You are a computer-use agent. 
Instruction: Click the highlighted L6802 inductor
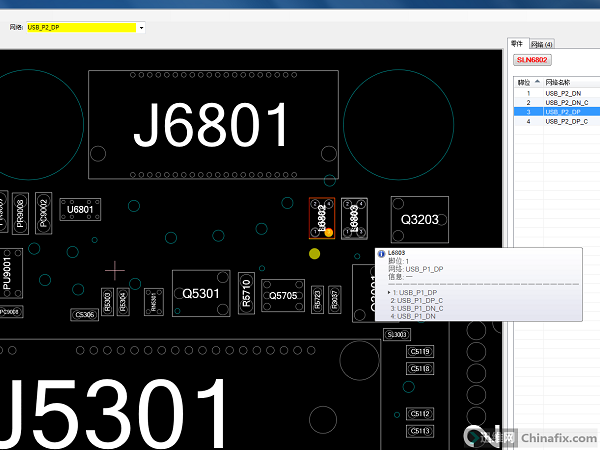[322, 218]
